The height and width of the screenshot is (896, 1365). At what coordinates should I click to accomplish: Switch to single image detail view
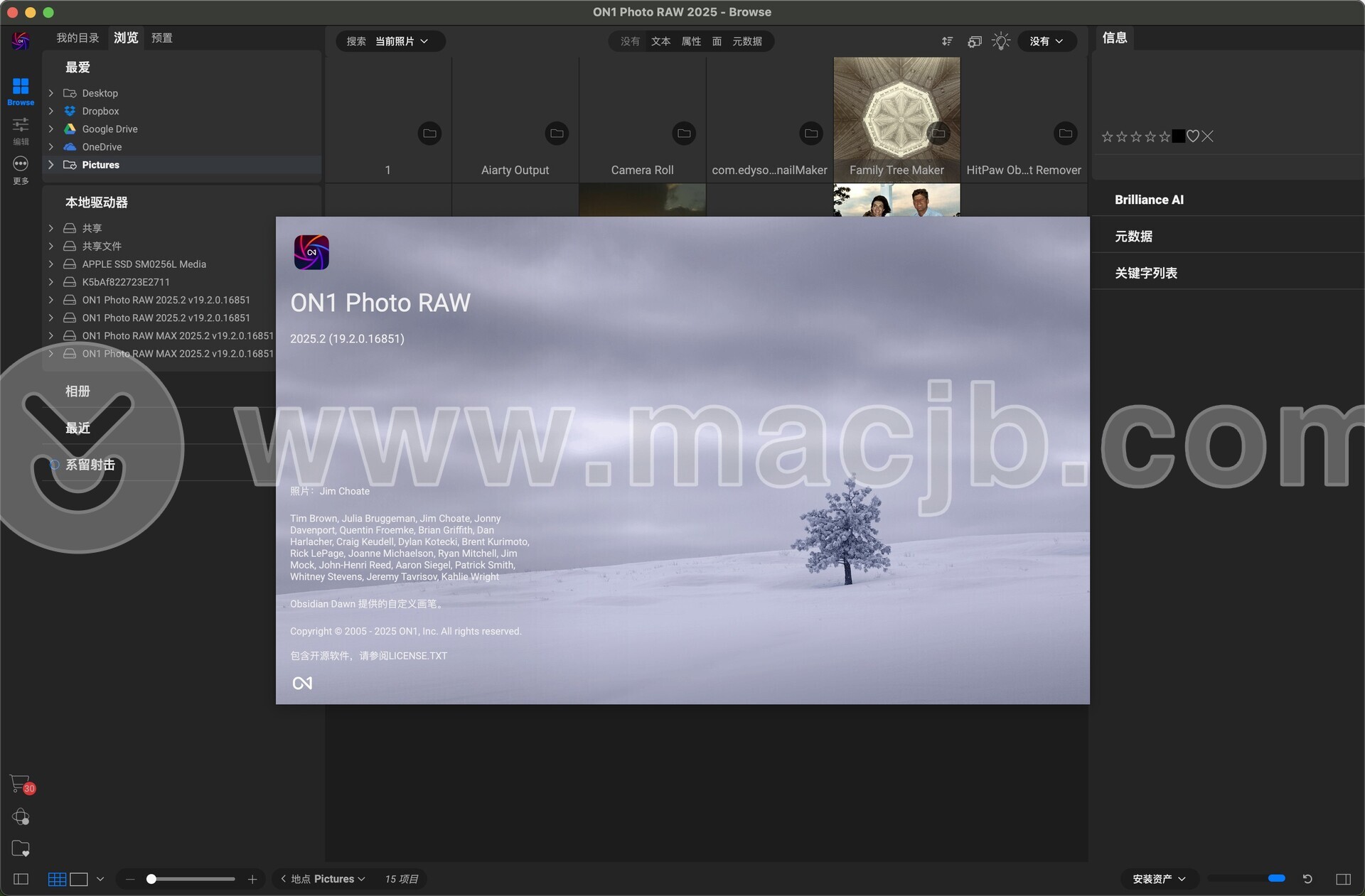pyautogui.click(x=79, y=879)
